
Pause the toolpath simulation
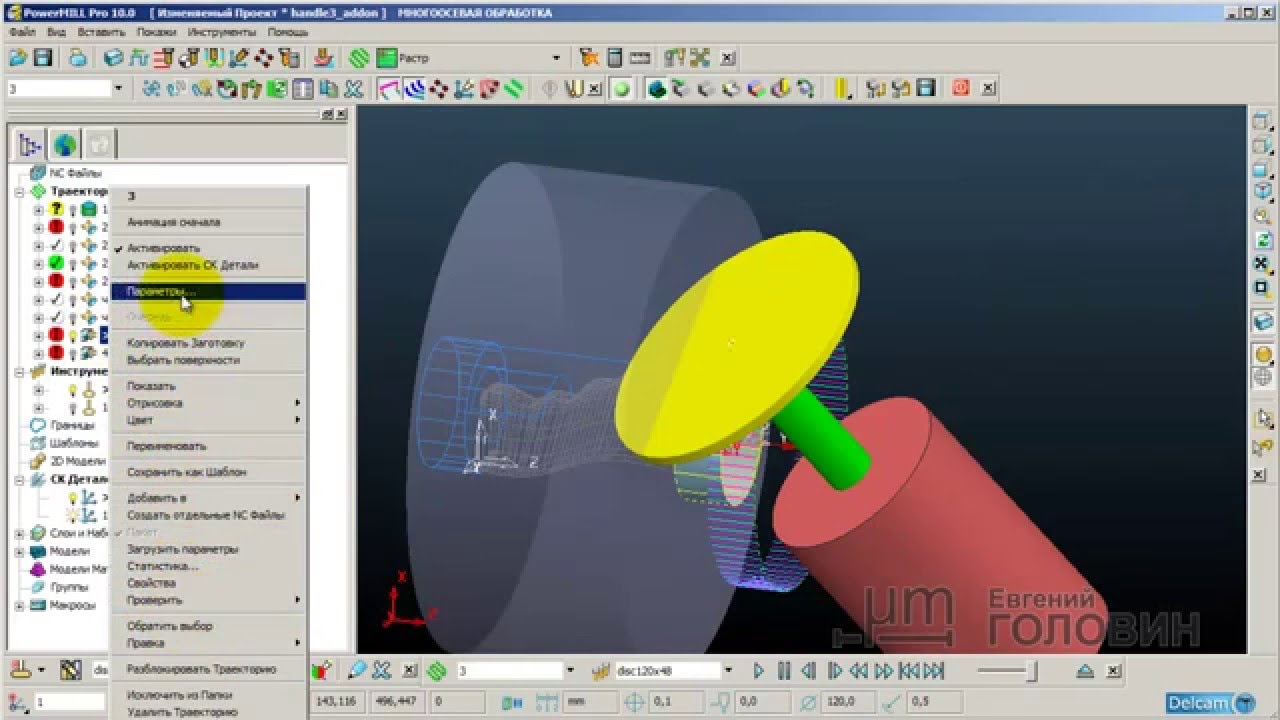[x=784, y=671]
